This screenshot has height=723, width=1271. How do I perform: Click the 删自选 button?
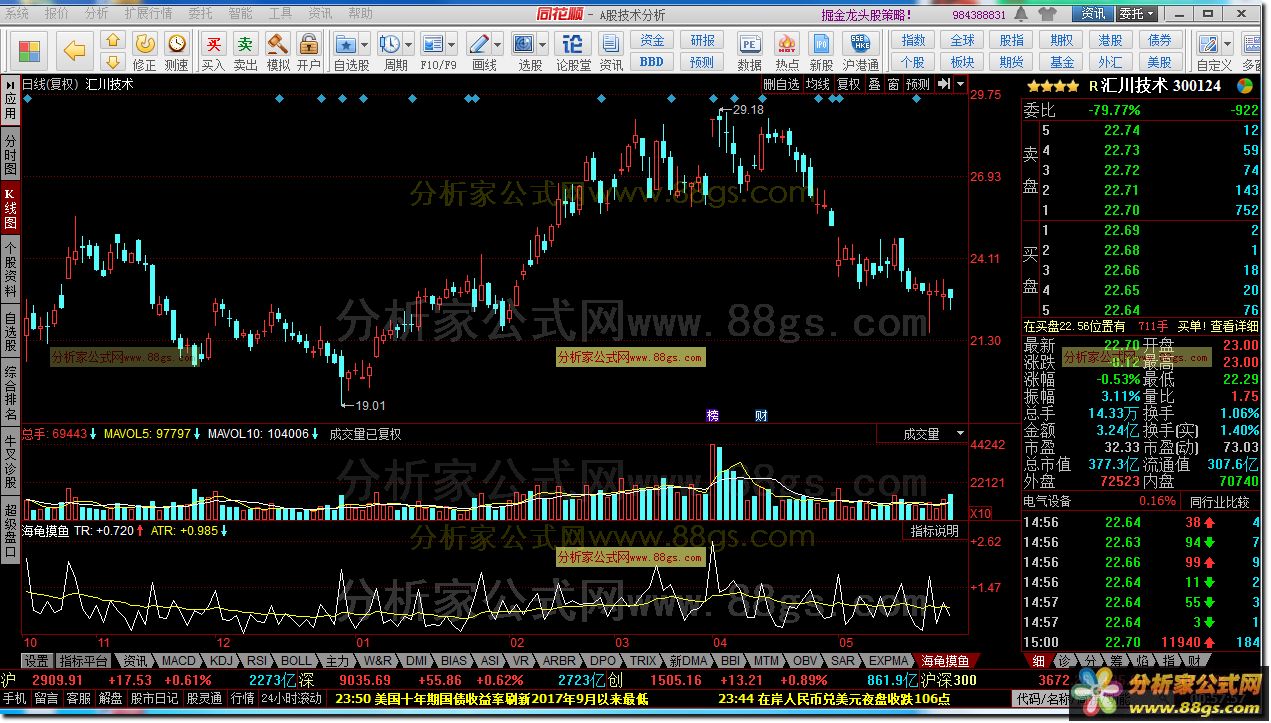(781, 85)
